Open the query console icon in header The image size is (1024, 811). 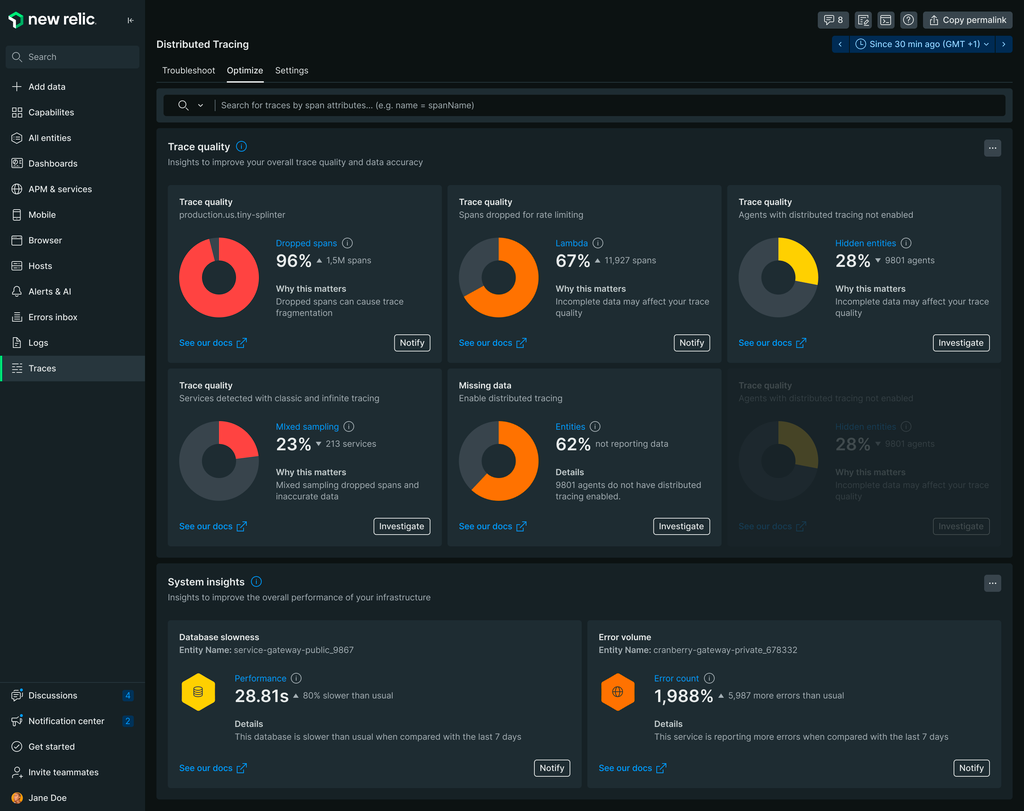tap(886, 20)
